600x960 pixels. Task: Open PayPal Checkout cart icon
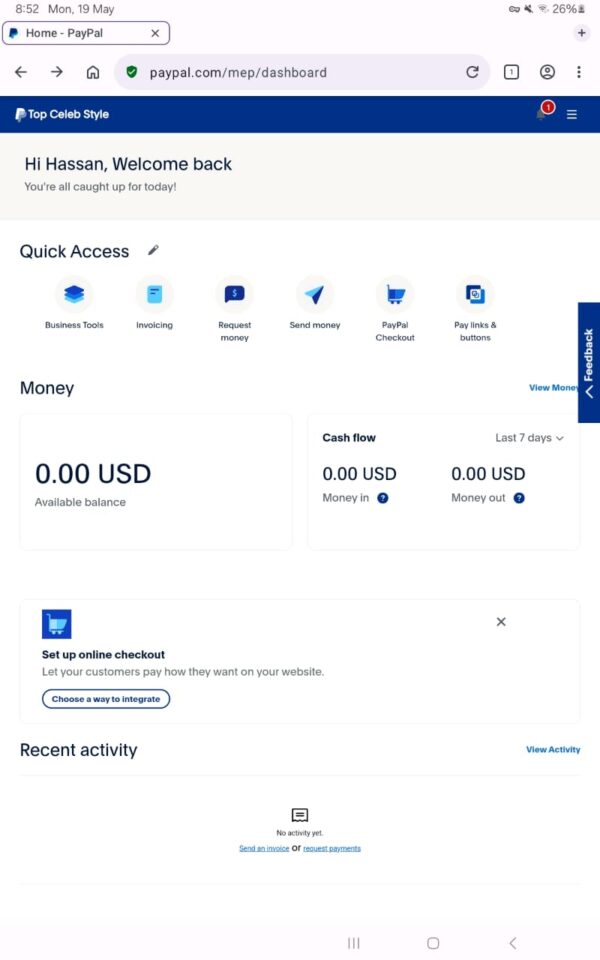tap(395, 295)
